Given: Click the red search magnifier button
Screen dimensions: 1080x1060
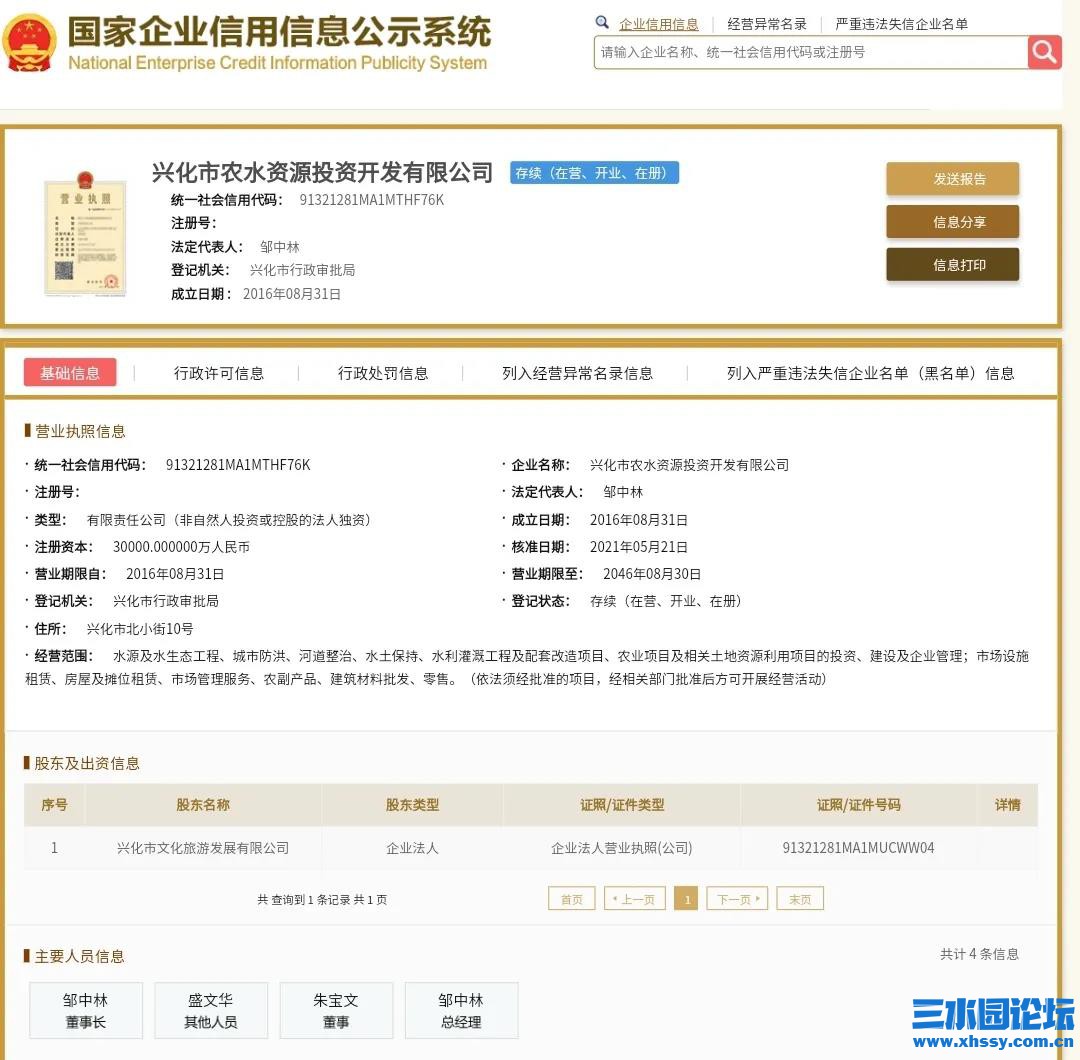Looking at the screenshot, I should [x=1044, y=52].
